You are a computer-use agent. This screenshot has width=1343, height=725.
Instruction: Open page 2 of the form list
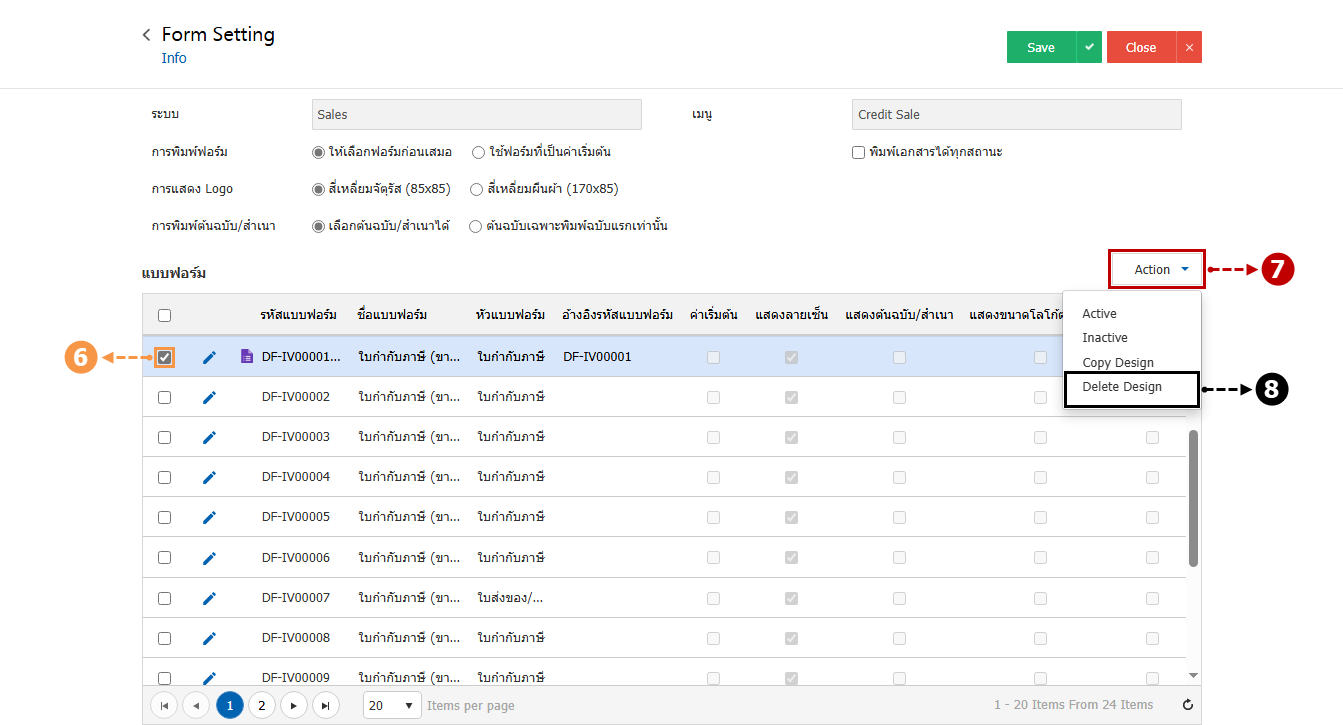coord(261,705)
